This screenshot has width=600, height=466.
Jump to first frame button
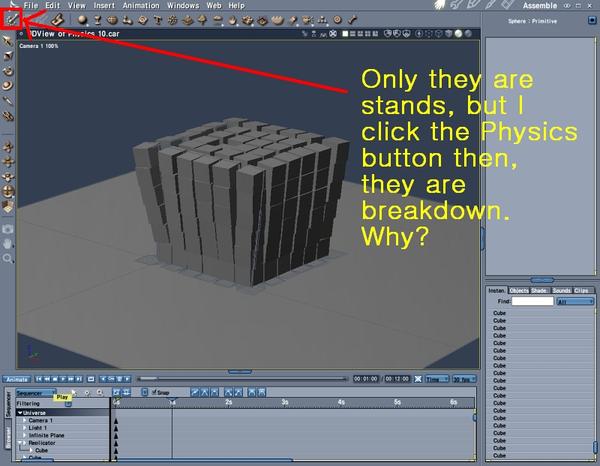coord(39,379)
